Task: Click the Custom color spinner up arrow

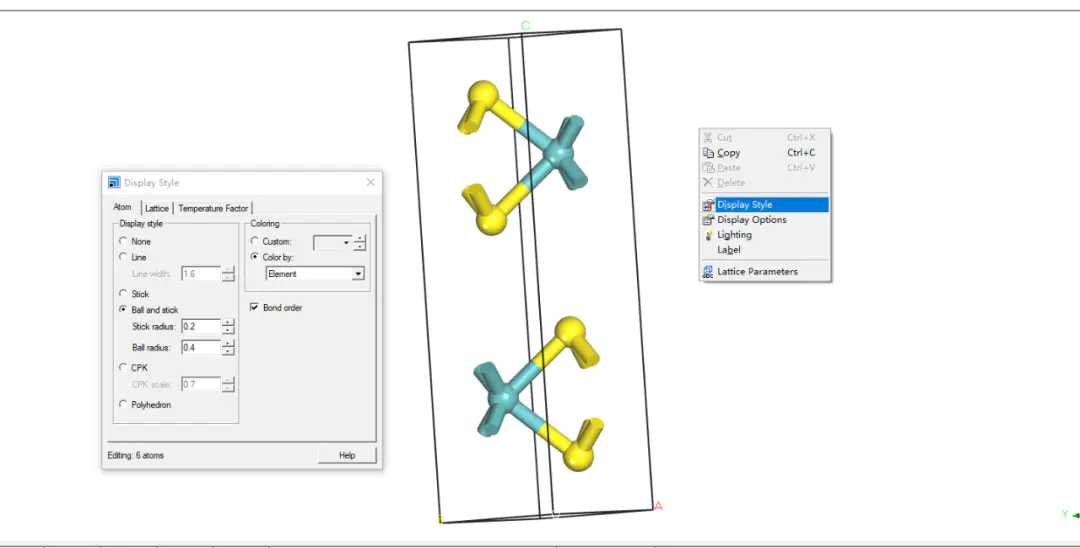Action: coord(359,239)
